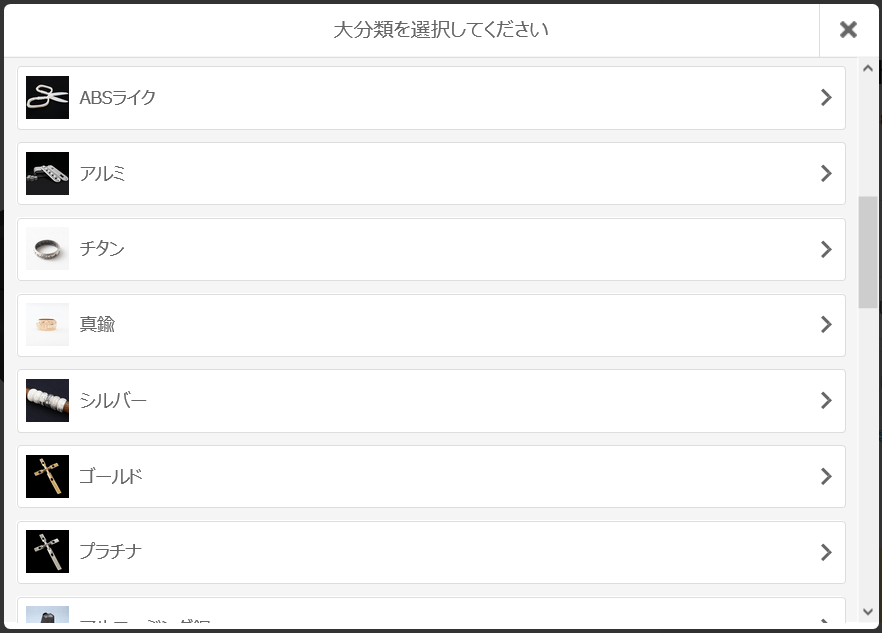This screenshot has height=633, width=882.
Task: Open シルバー category via its arrow
Action: point(826,400)
